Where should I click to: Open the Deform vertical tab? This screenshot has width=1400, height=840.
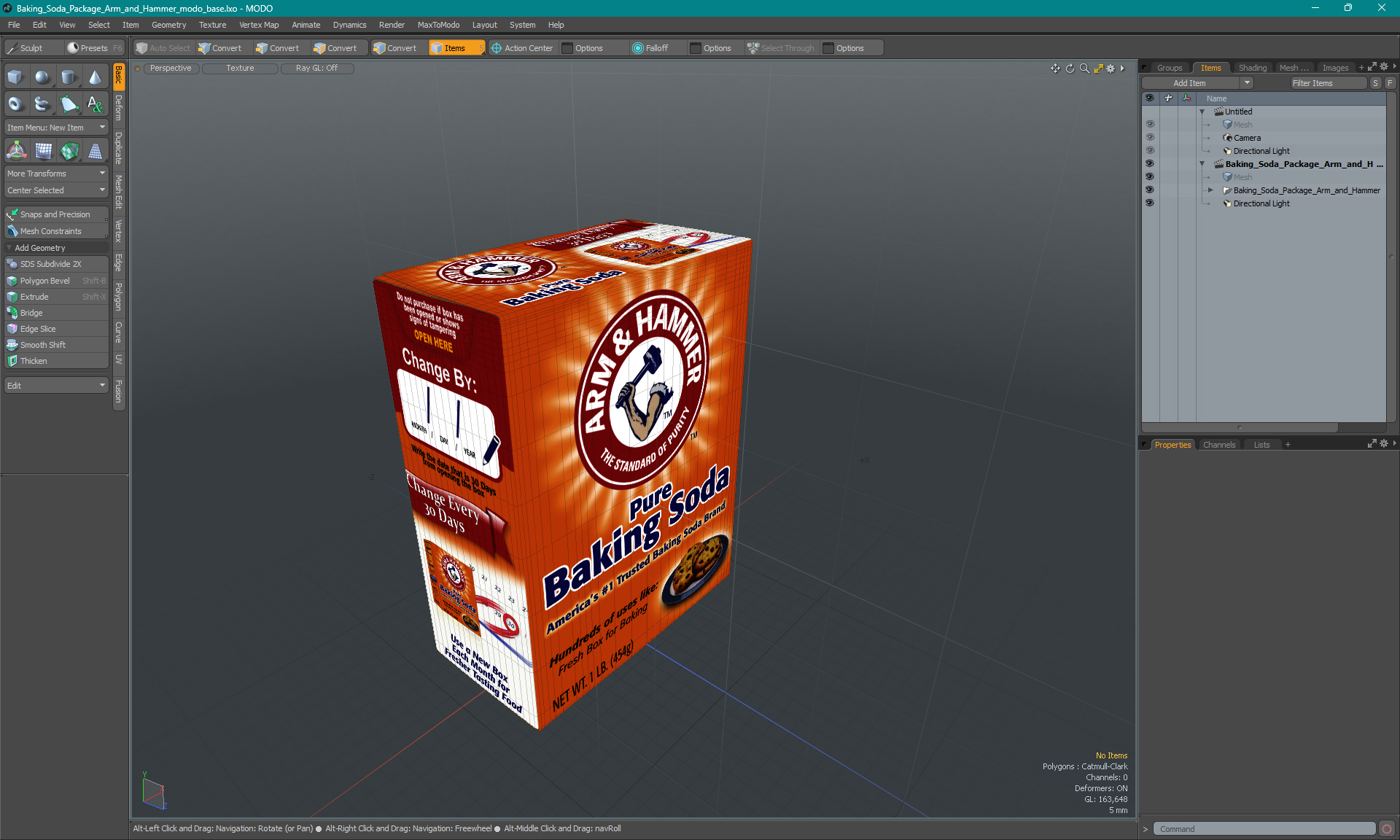(x=119, y=107)
